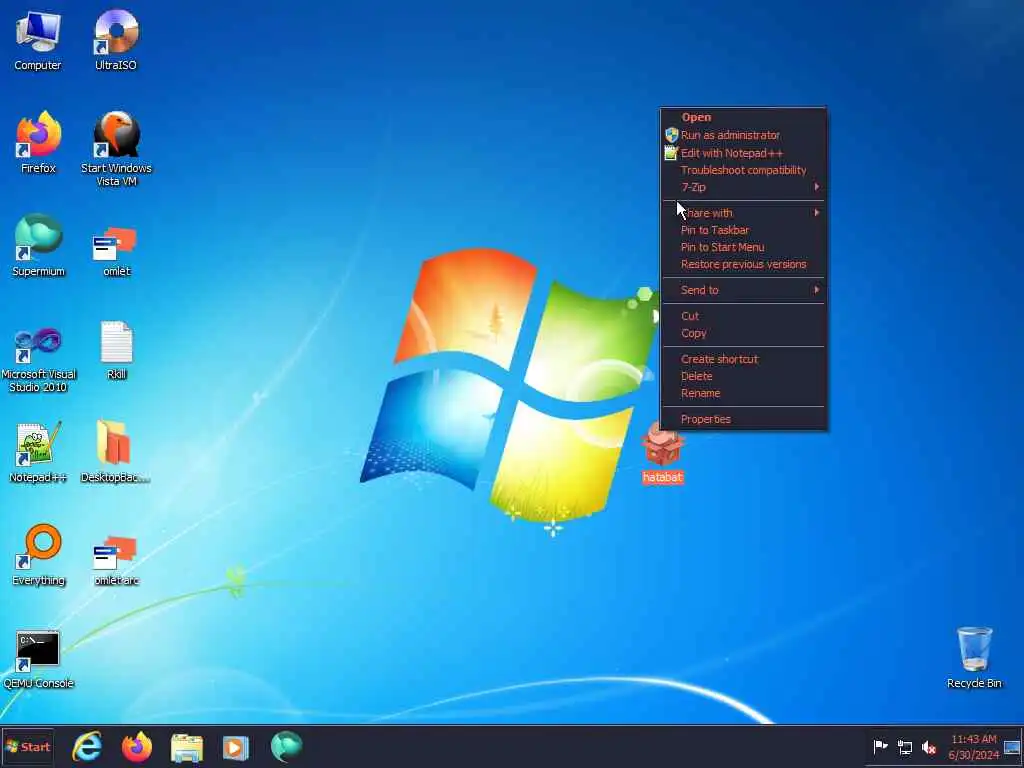This screenshot has height=768, width=1024.
Task: Select the Rkill file icon
Action: pos(116,351)
